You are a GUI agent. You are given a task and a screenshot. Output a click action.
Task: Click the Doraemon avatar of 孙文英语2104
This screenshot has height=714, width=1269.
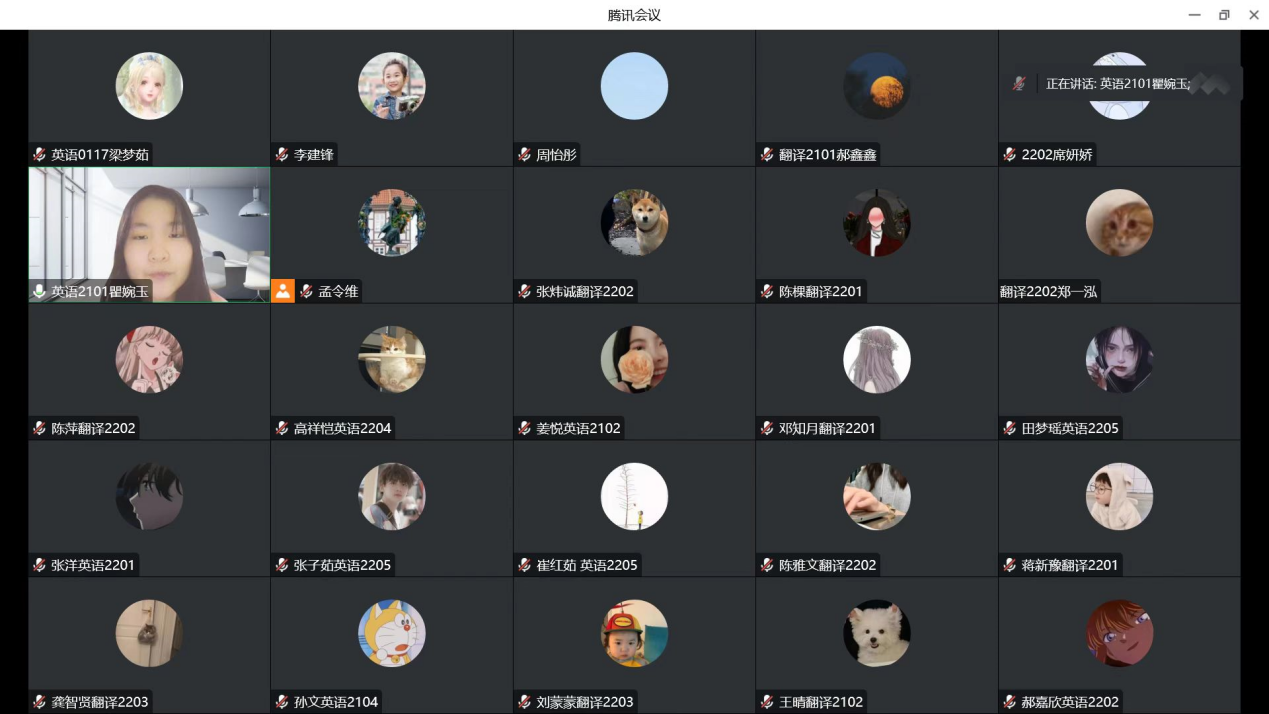click(x=392, y=633)
